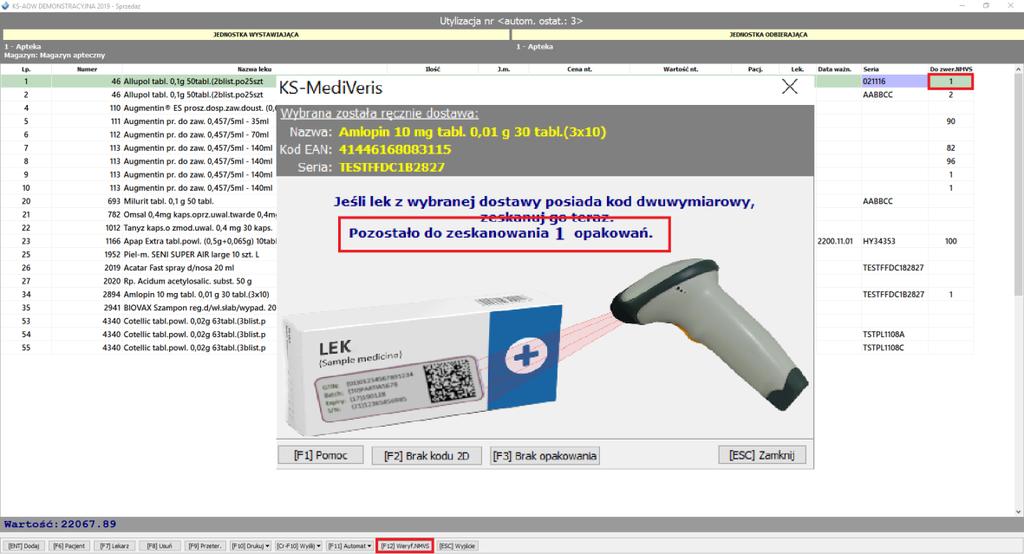Click the Wartość: 22067.89 total in status bar
The image size is (1024, 554).
pyautogui.click(x=60, y=524)
